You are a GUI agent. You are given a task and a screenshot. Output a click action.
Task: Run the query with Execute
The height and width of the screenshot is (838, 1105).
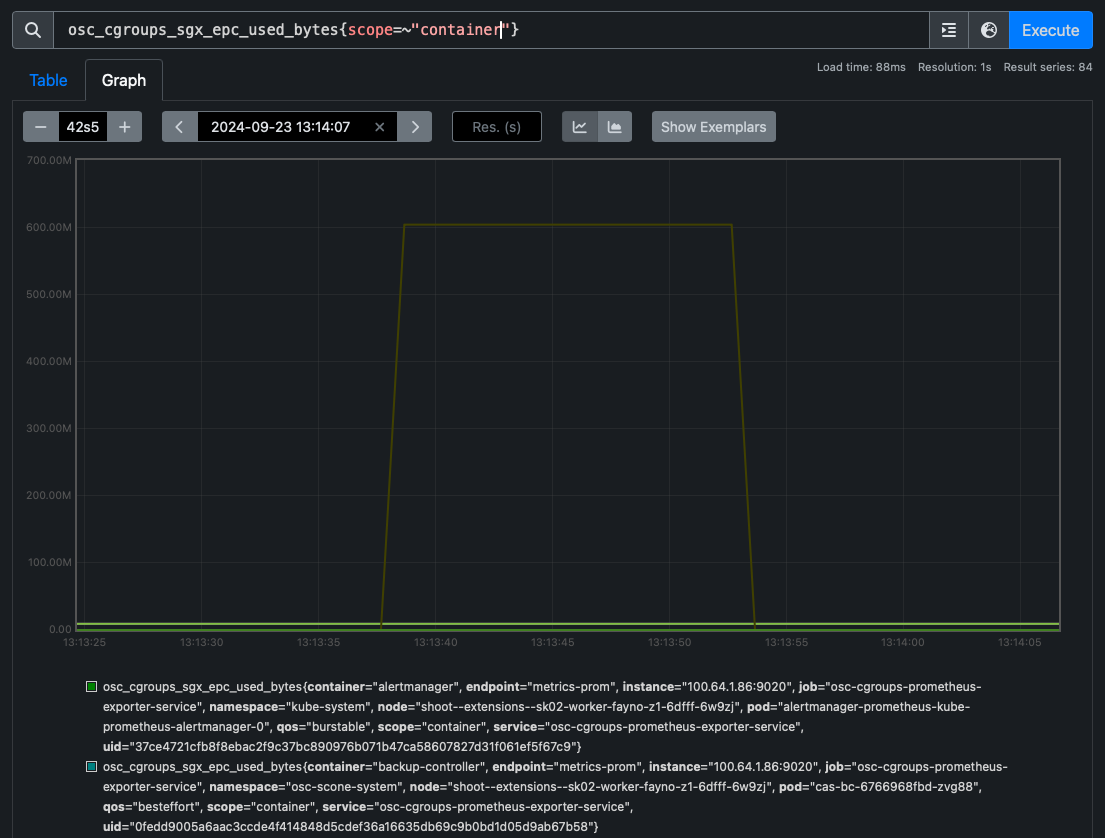click(x=1050, y=30)
